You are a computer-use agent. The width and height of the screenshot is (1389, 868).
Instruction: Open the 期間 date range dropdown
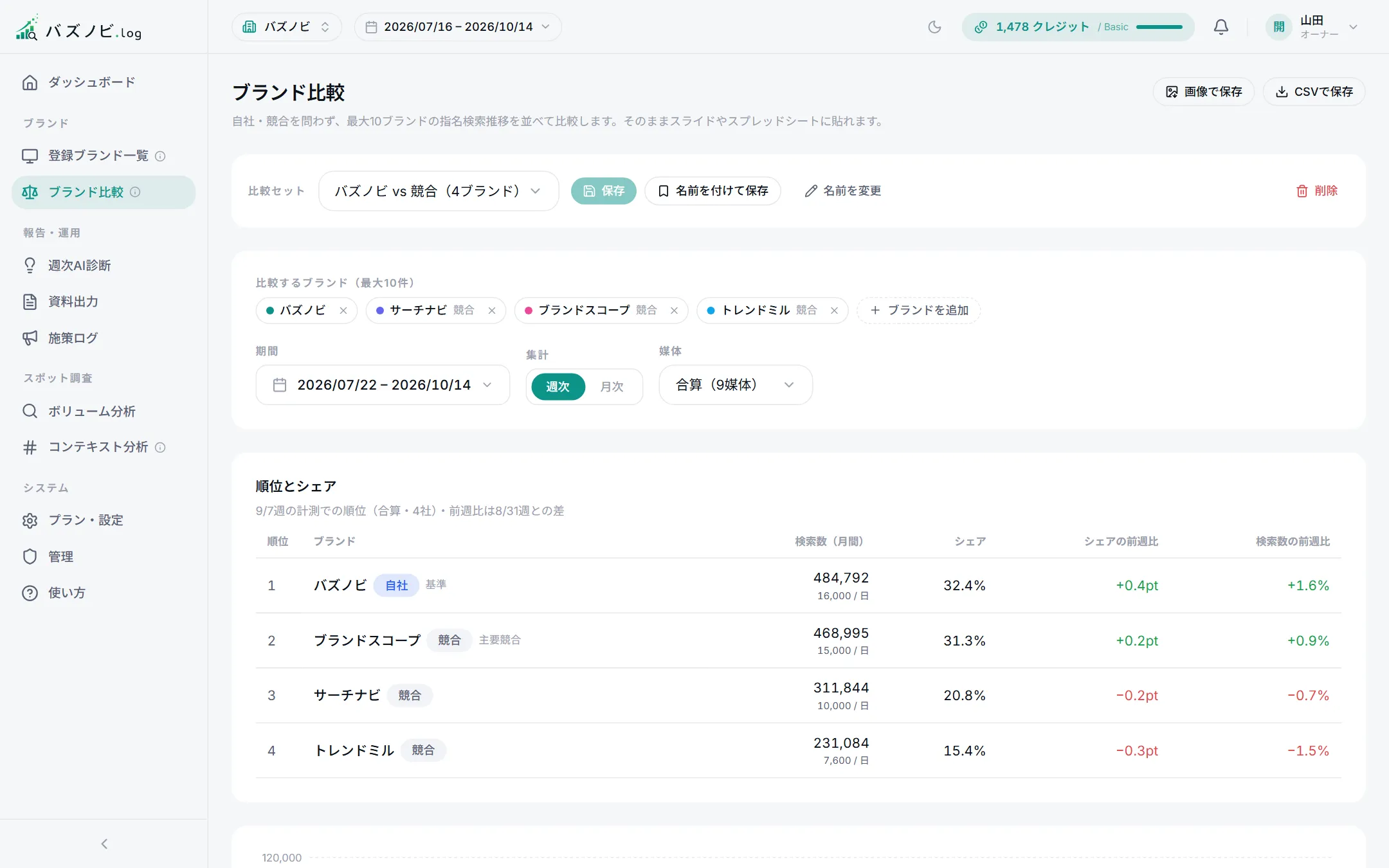[x=383, y=385]
